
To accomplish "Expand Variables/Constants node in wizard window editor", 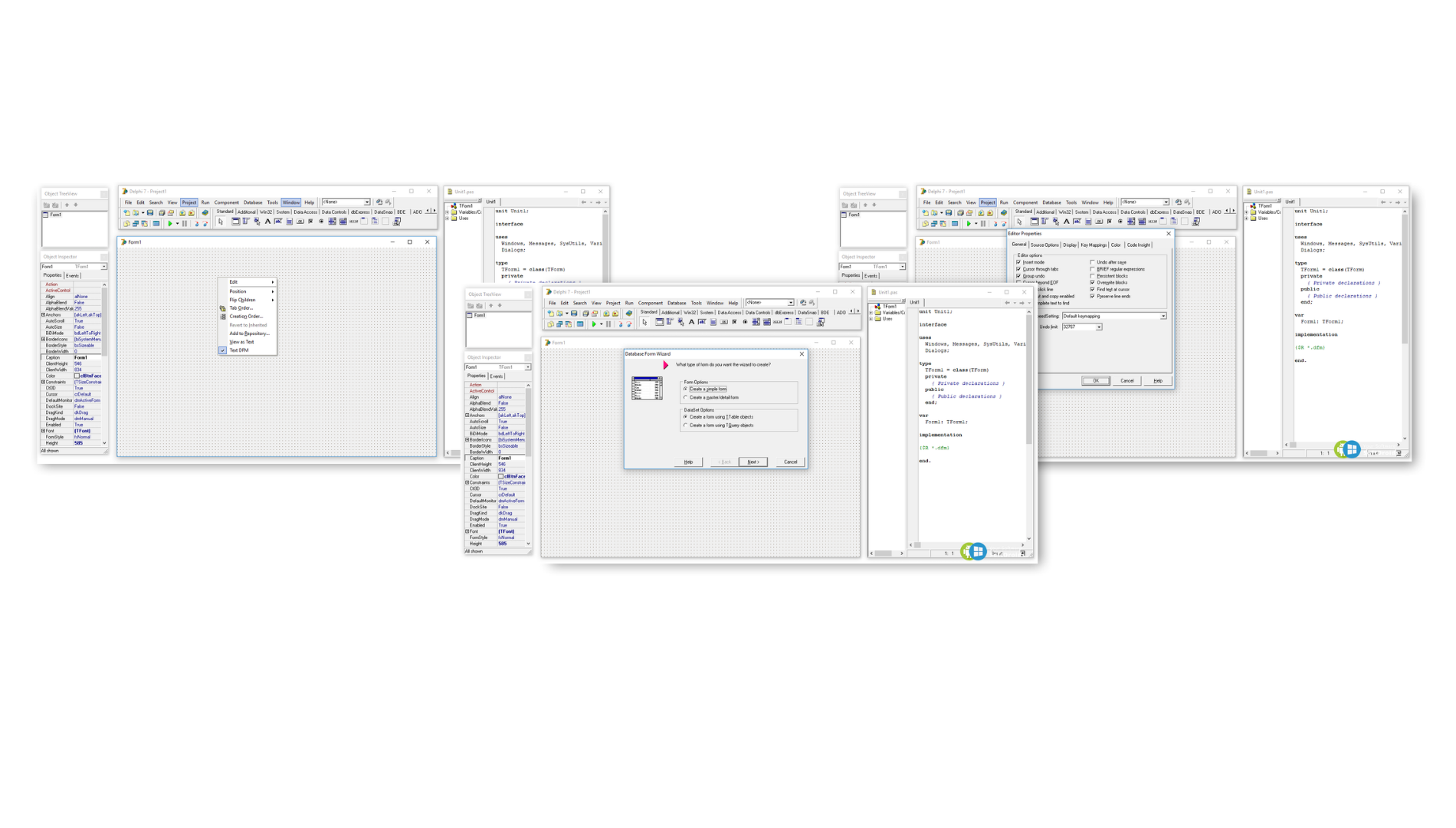I will pos(871,312).
